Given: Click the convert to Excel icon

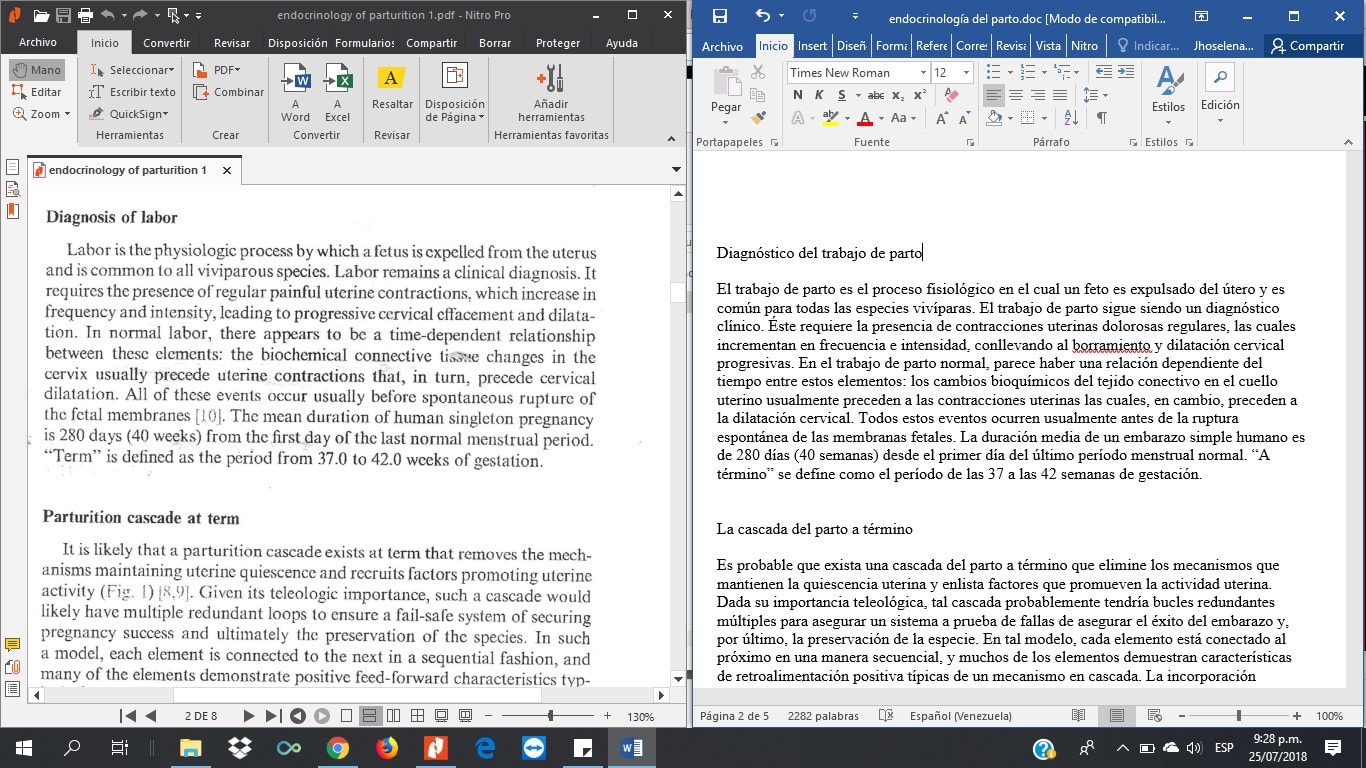Looking at the screenshot, I should tap(337, 90).
